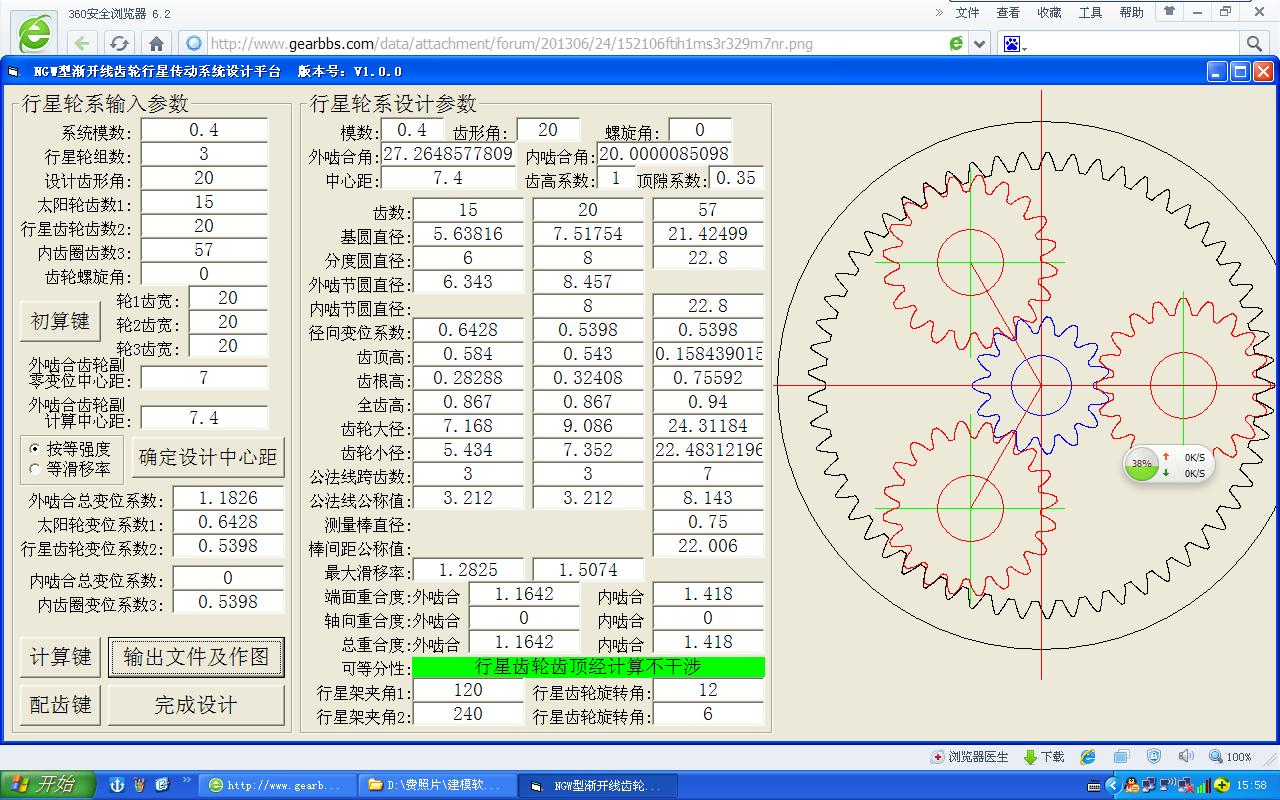This screenshot has width=1280, height=800.
Task: Click the IE quick launch icon
Action: [162, 785]
